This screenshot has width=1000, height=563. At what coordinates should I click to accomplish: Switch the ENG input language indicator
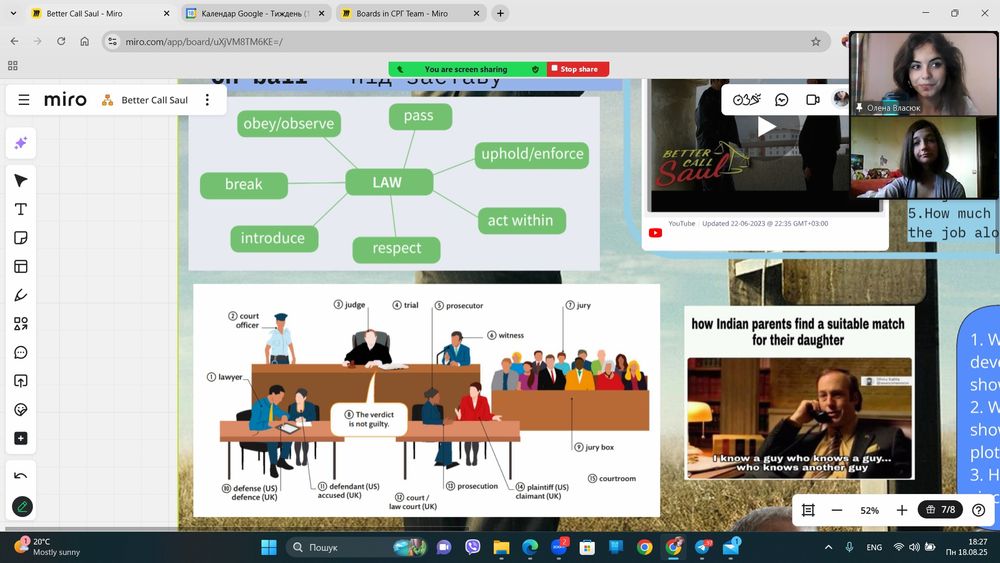(874, 547)
